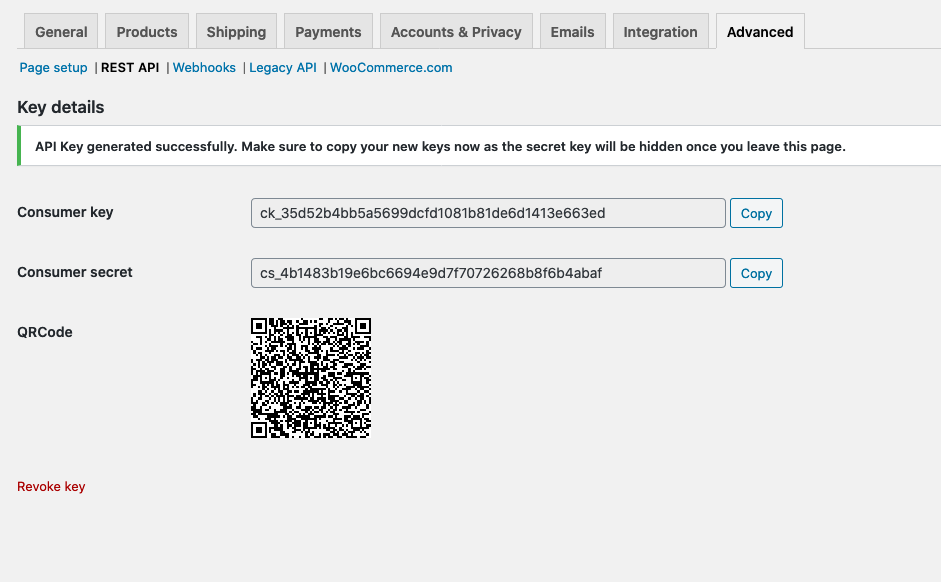Select the REST API sub-section
The width and height of the screenshot is (941, 582).
130,68
